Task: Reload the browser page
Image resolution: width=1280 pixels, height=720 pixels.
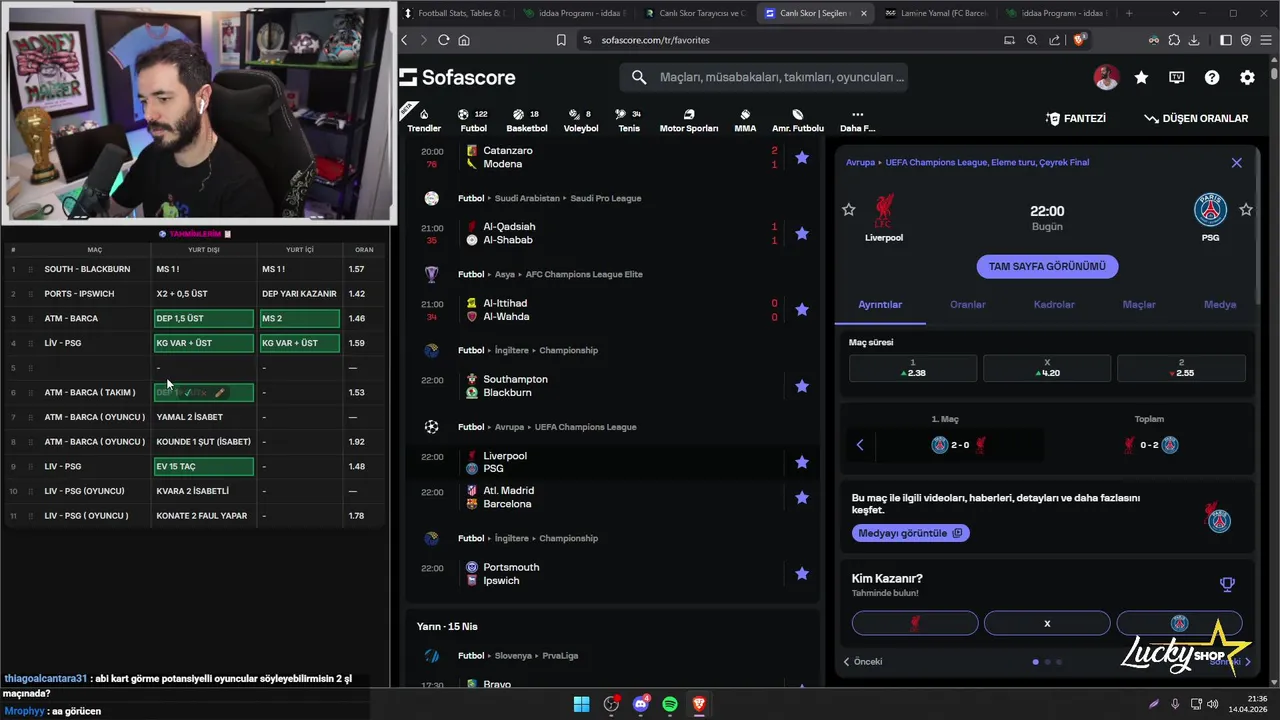Action: (x=444, y=40)
